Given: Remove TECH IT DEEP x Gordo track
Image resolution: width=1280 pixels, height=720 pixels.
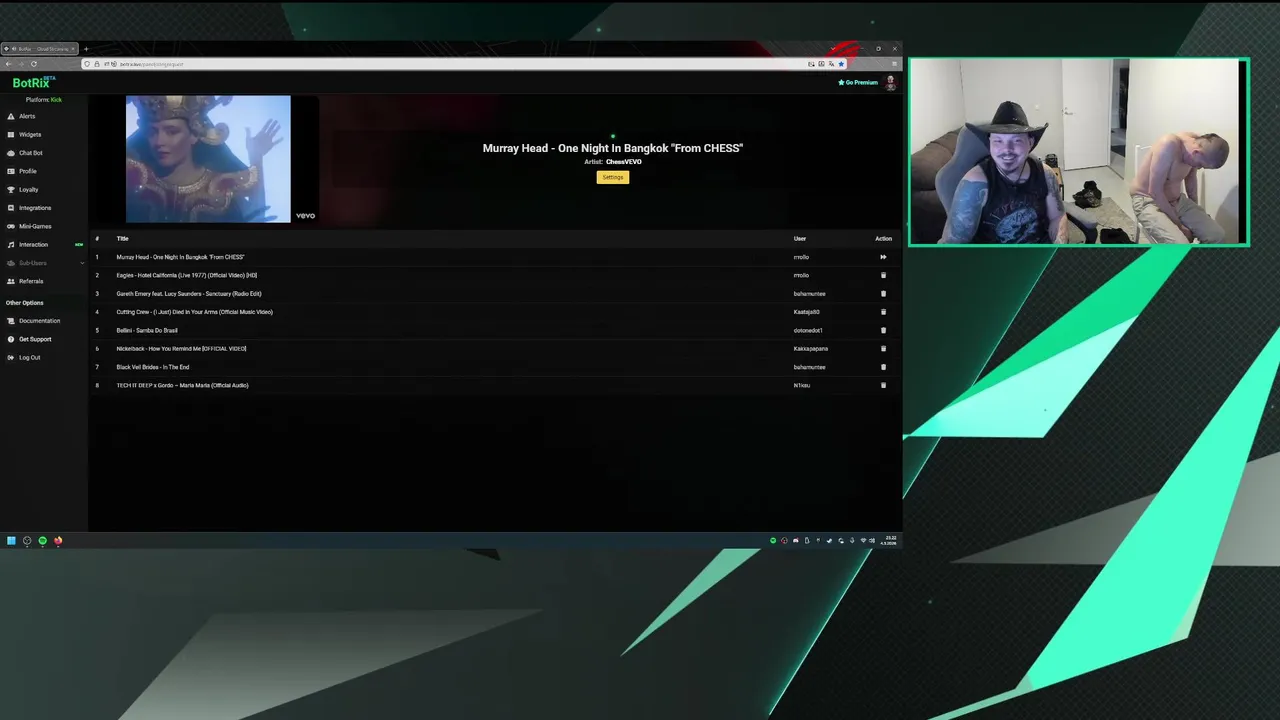Looking at the screenshot, I should [x=883, y=385].
